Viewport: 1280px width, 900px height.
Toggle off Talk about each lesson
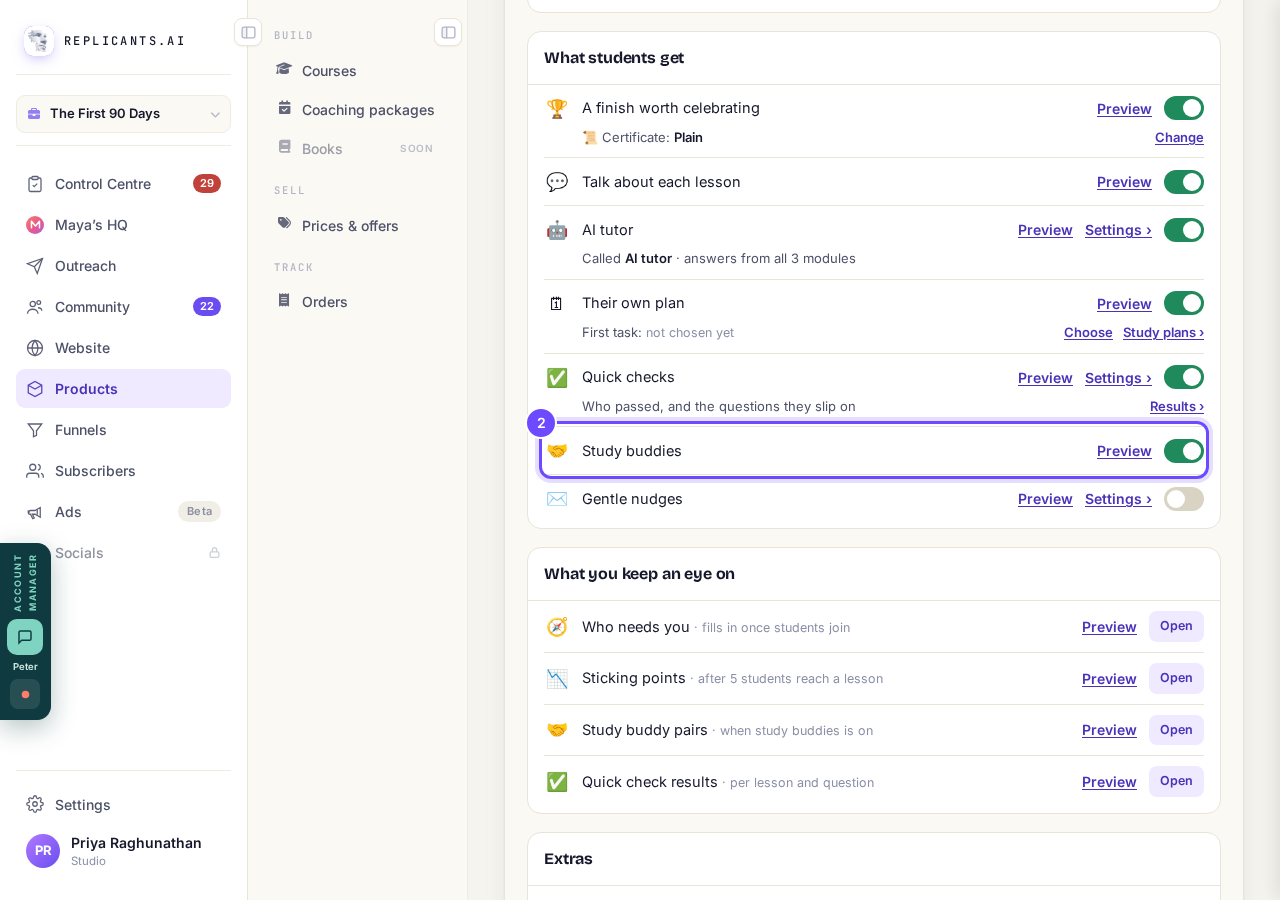click(1184, 182)
